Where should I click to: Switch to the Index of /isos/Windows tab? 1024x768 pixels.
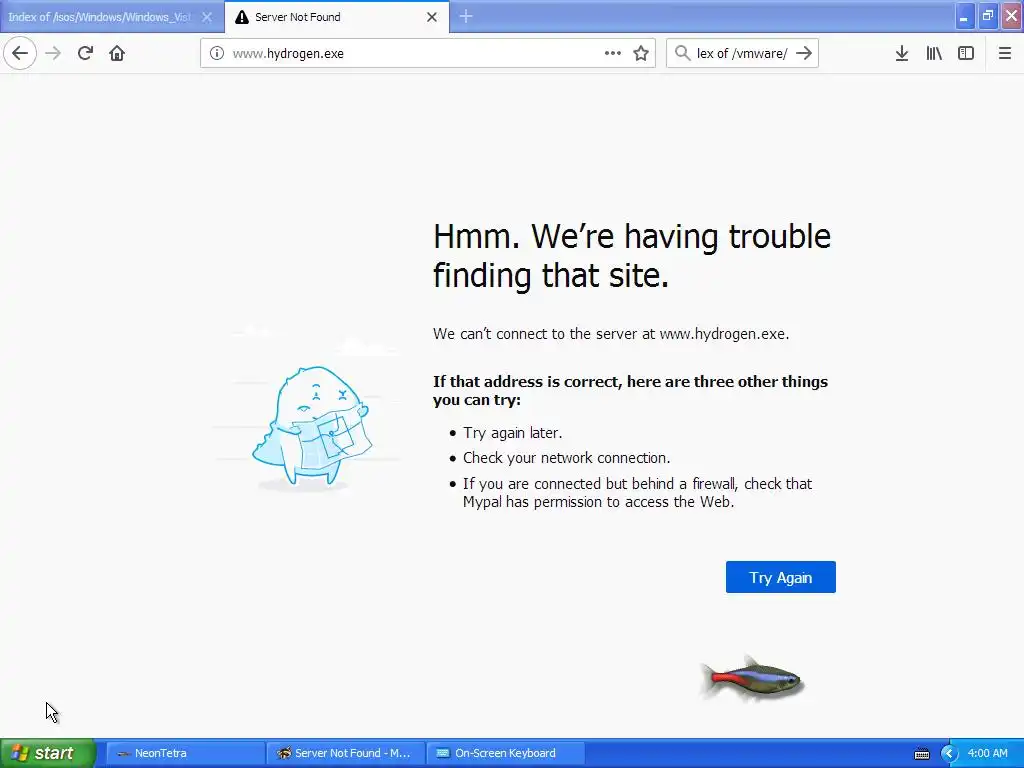pos(99,17)
